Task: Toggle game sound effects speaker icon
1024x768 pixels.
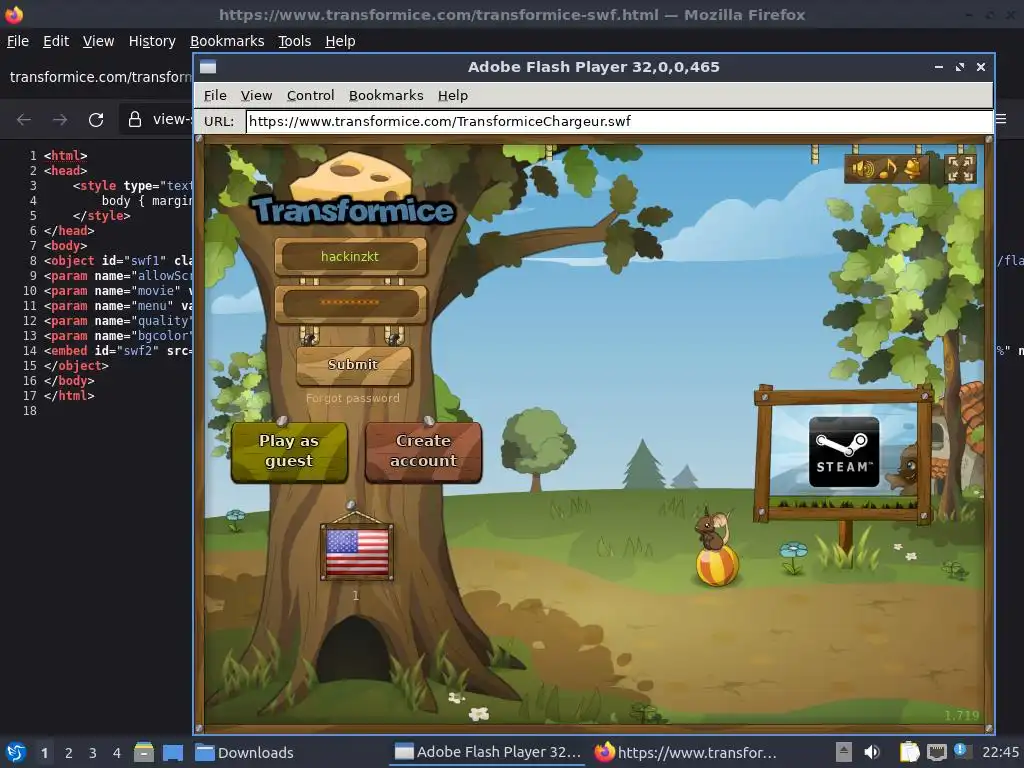Action: tap(863, 168)
